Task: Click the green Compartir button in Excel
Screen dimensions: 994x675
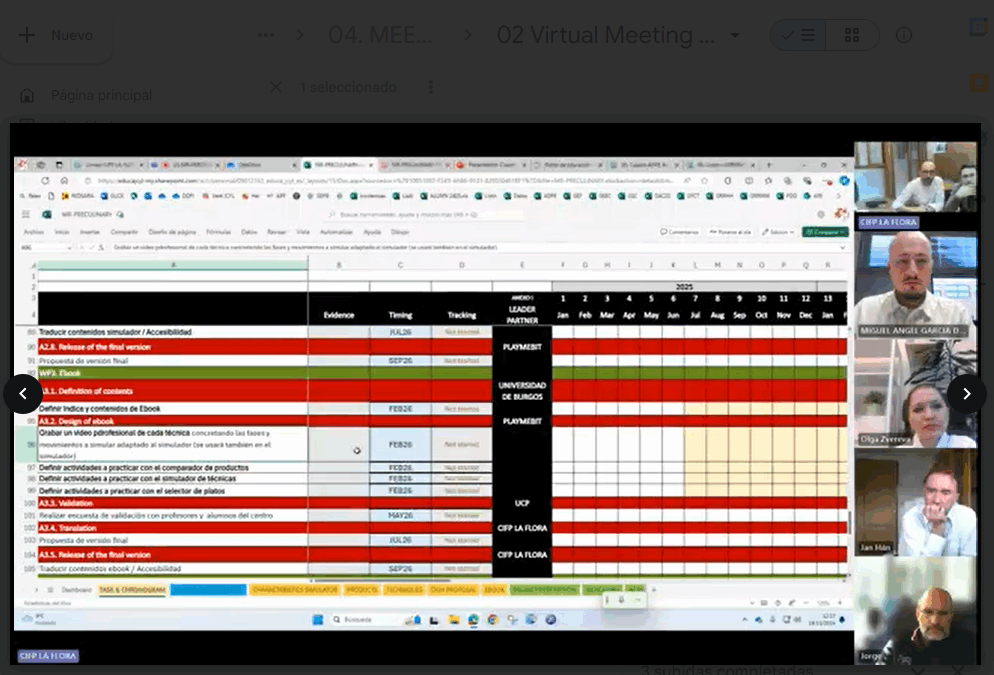Action: pos(824,232)
